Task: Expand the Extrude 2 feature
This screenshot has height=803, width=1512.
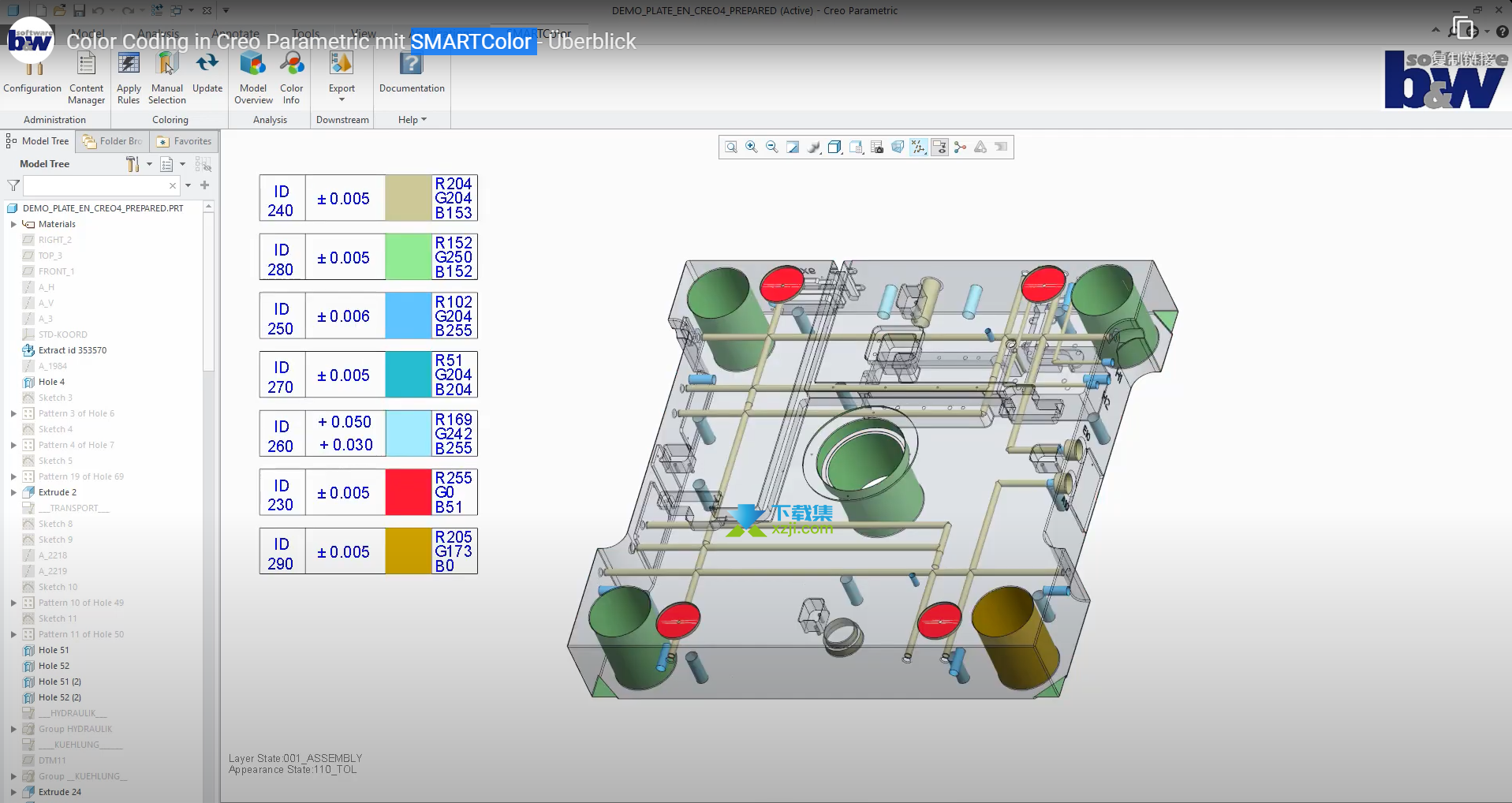Action: 13,492
